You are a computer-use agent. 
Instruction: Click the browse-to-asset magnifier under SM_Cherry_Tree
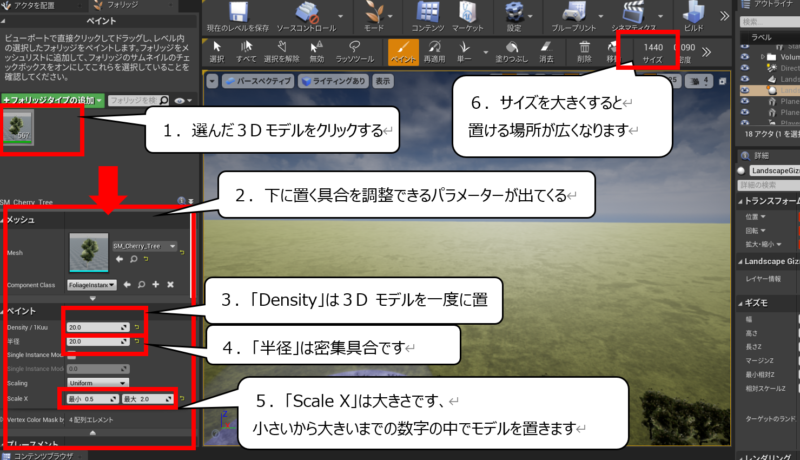click(134, 259)
